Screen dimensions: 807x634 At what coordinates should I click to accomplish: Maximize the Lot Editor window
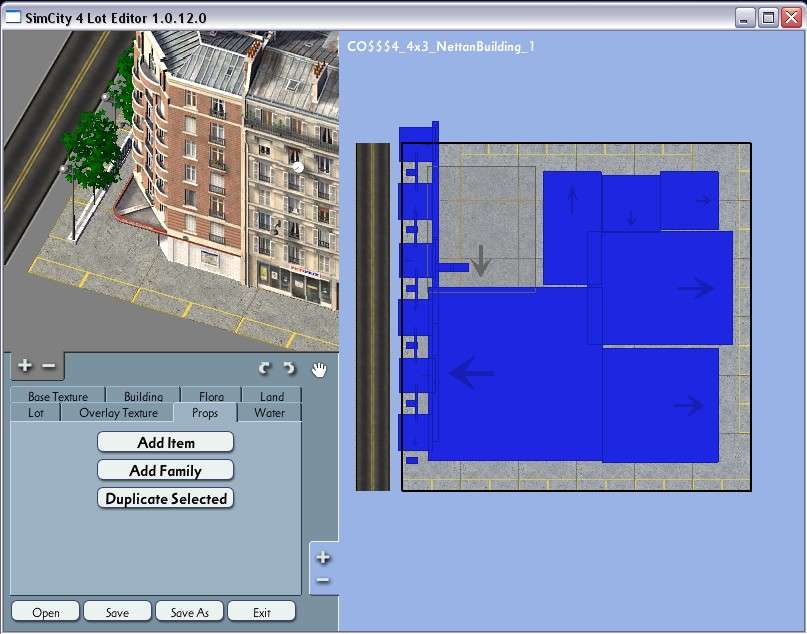click(767, 18)
